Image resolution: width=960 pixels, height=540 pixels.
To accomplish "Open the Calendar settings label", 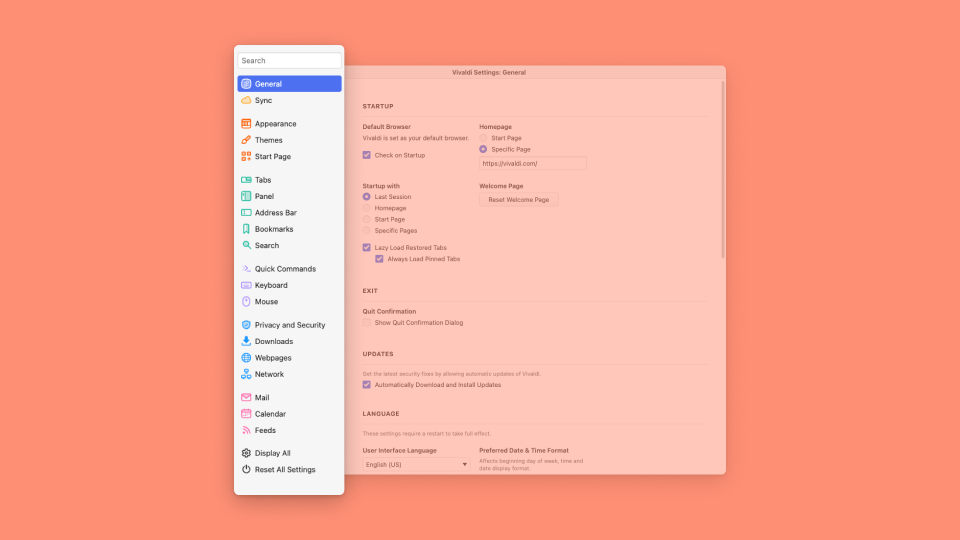I will tap(270, 414).
